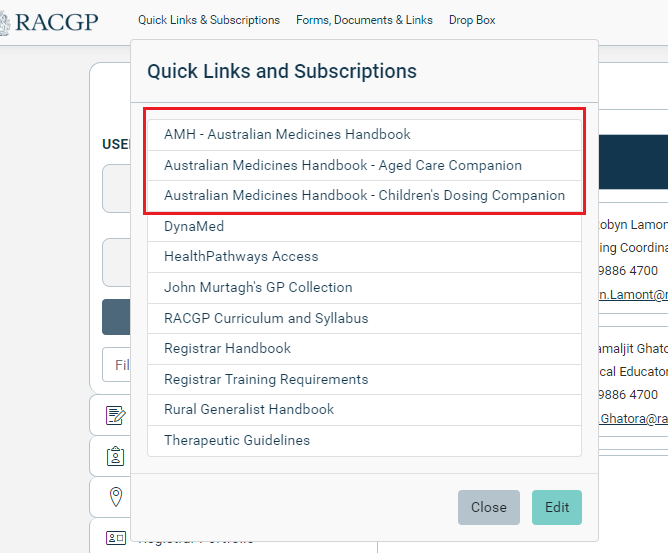Viewport: 669px width, 554px height.
Task: Open the Therapeutic Guidelines link
Action: [x=237, y=440]
